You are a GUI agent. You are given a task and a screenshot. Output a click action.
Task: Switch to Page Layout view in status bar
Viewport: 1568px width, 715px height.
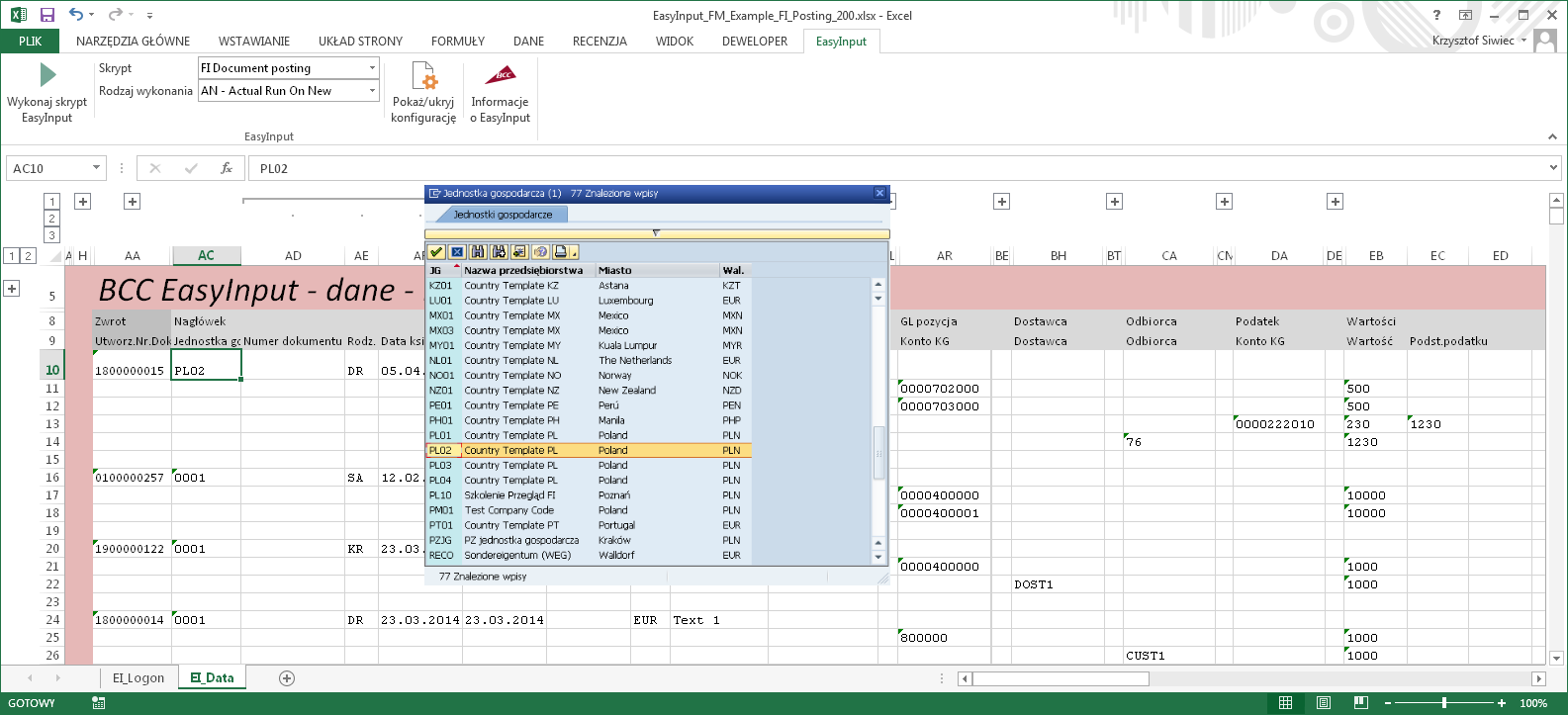(x=1323, y=703)
